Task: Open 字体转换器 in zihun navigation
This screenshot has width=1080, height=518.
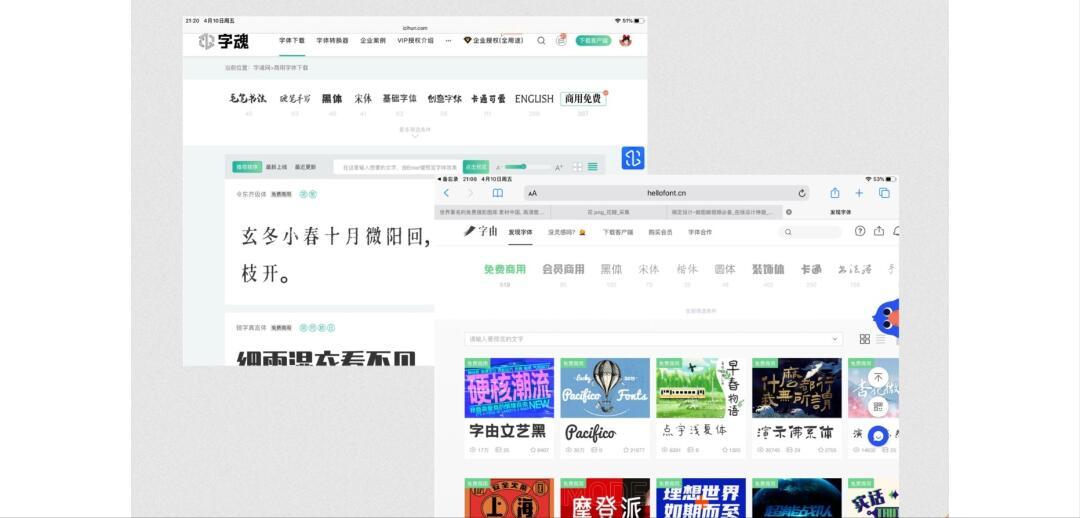Action: click(332, 41)
